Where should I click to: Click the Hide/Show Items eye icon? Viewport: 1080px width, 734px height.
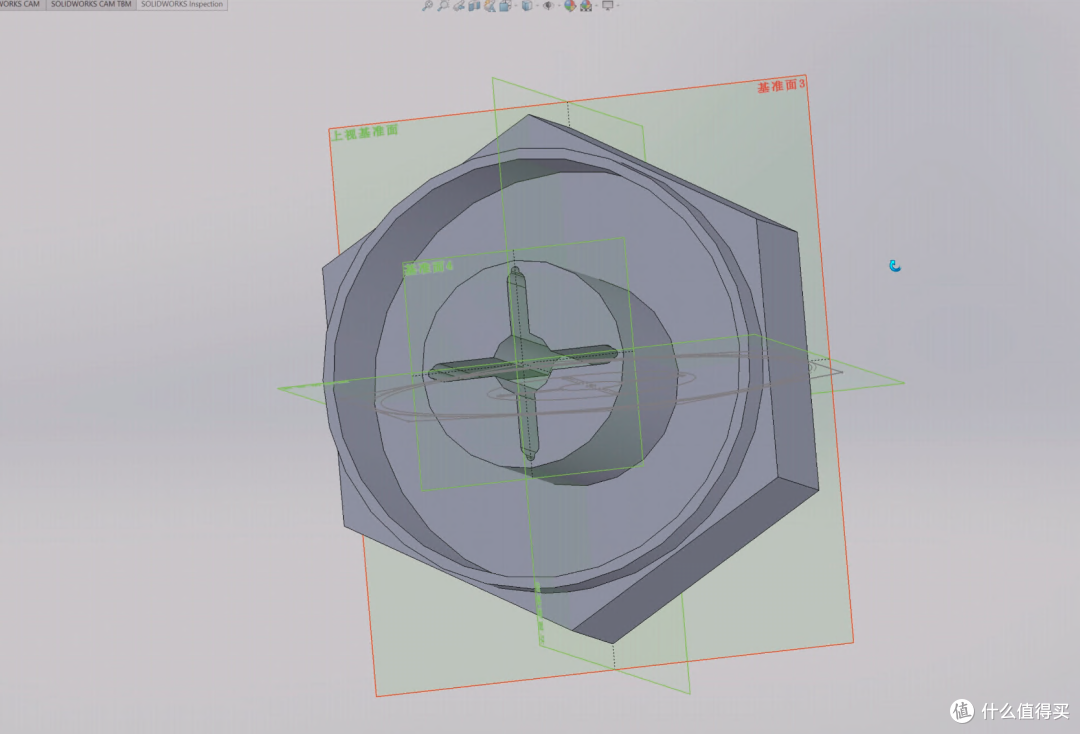548,6
